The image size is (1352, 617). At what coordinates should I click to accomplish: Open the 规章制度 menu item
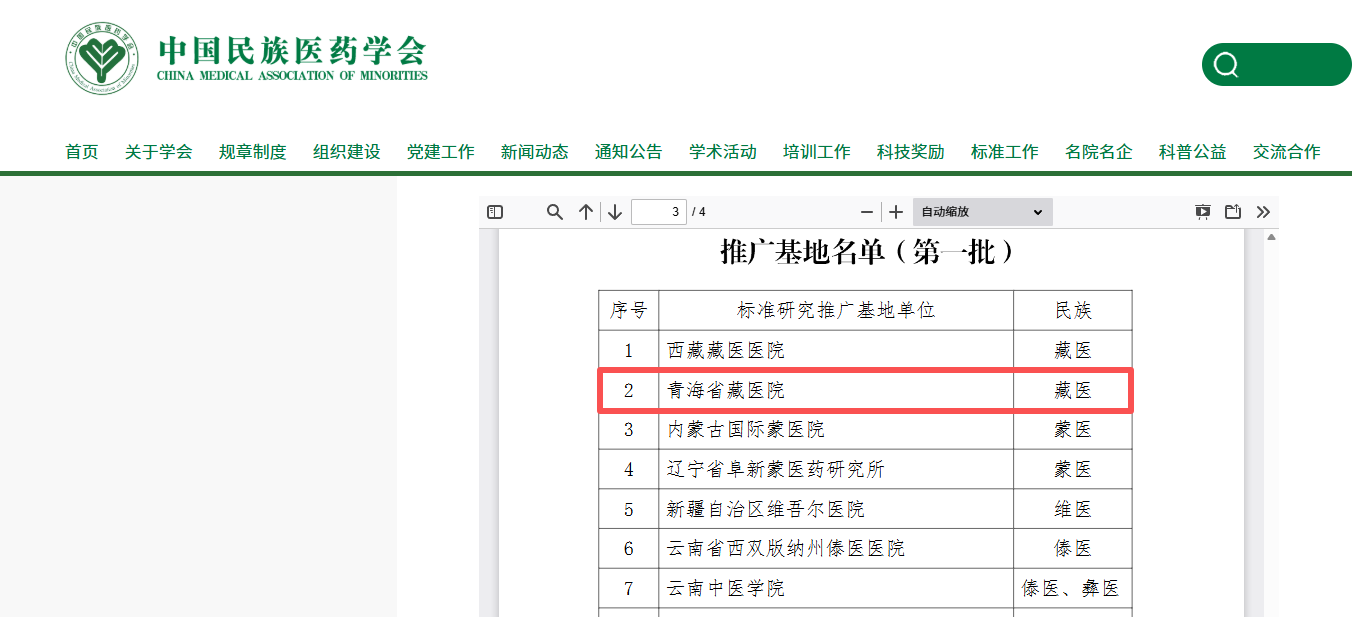(x=253, y=152)
